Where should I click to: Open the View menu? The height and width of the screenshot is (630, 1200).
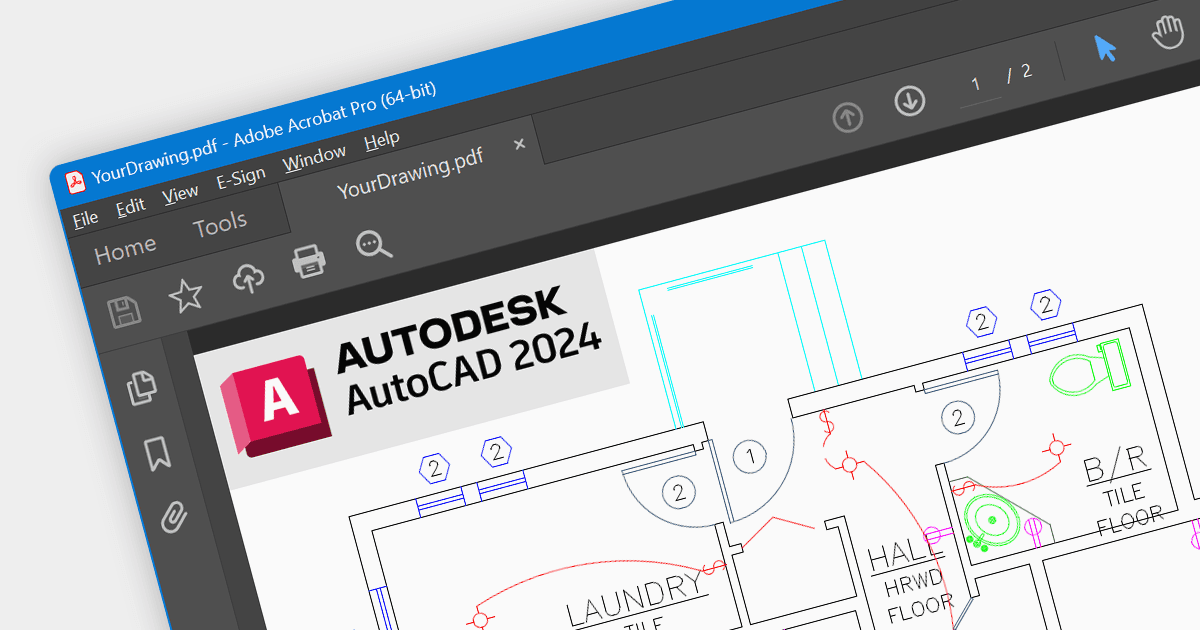coord(180,193)
